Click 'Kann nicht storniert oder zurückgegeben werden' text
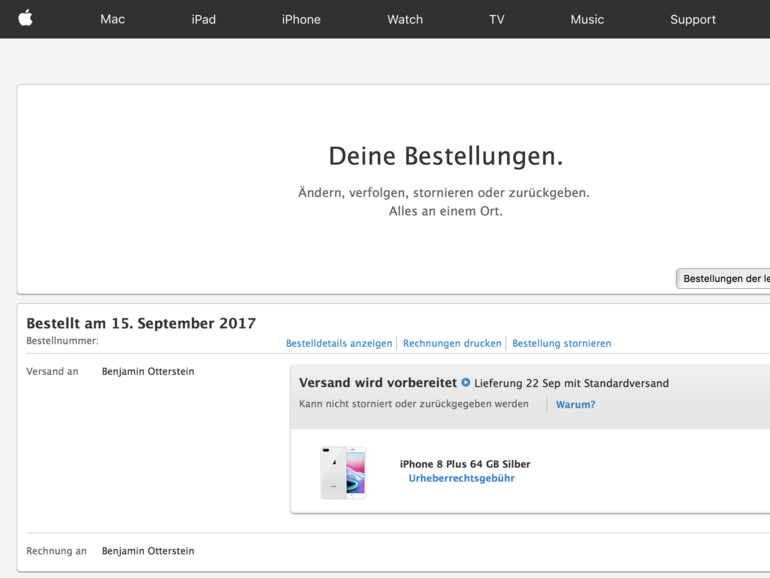The width and height of the screenshot is (770, 578). (x=413, y=404)
